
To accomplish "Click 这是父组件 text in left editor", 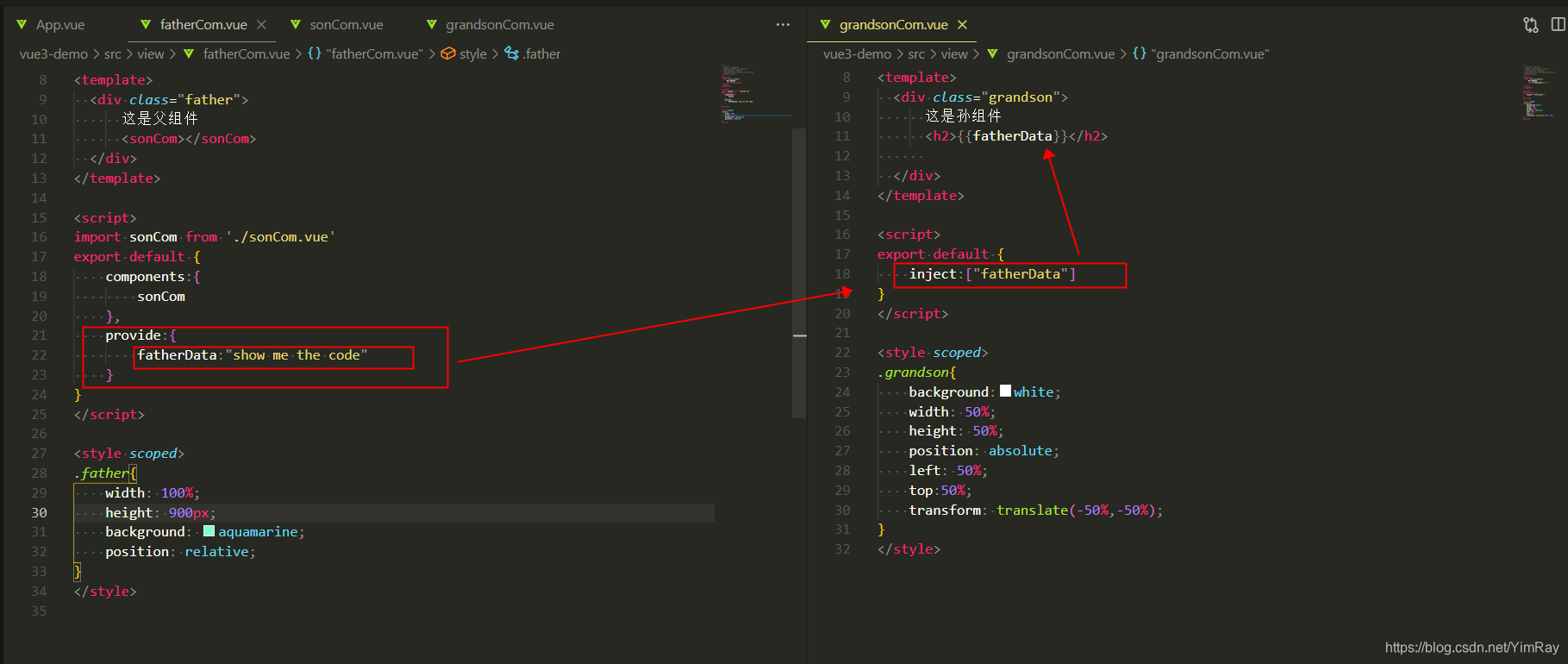I will (159, 118).
